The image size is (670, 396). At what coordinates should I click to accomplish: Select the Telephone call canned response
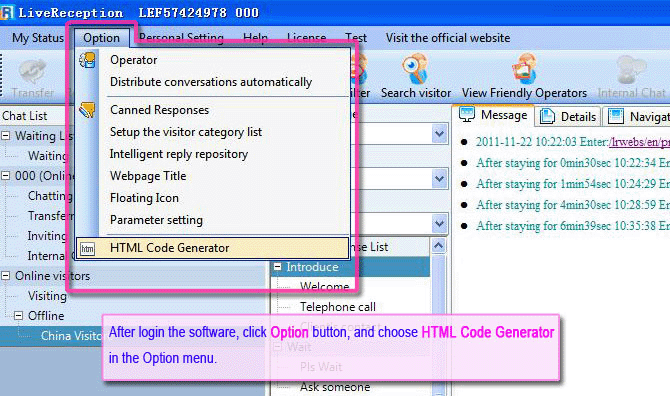(338, 307)
